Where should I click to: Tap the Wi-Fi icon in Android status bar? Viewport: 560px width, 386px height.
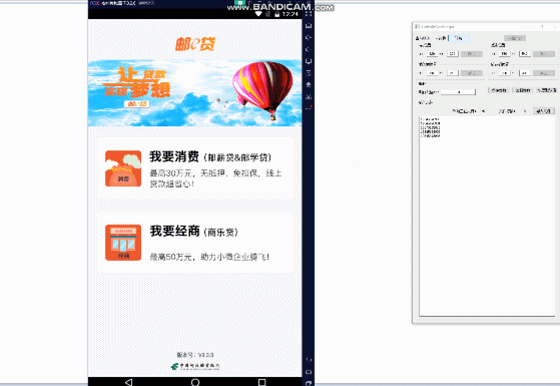[258, 14]
